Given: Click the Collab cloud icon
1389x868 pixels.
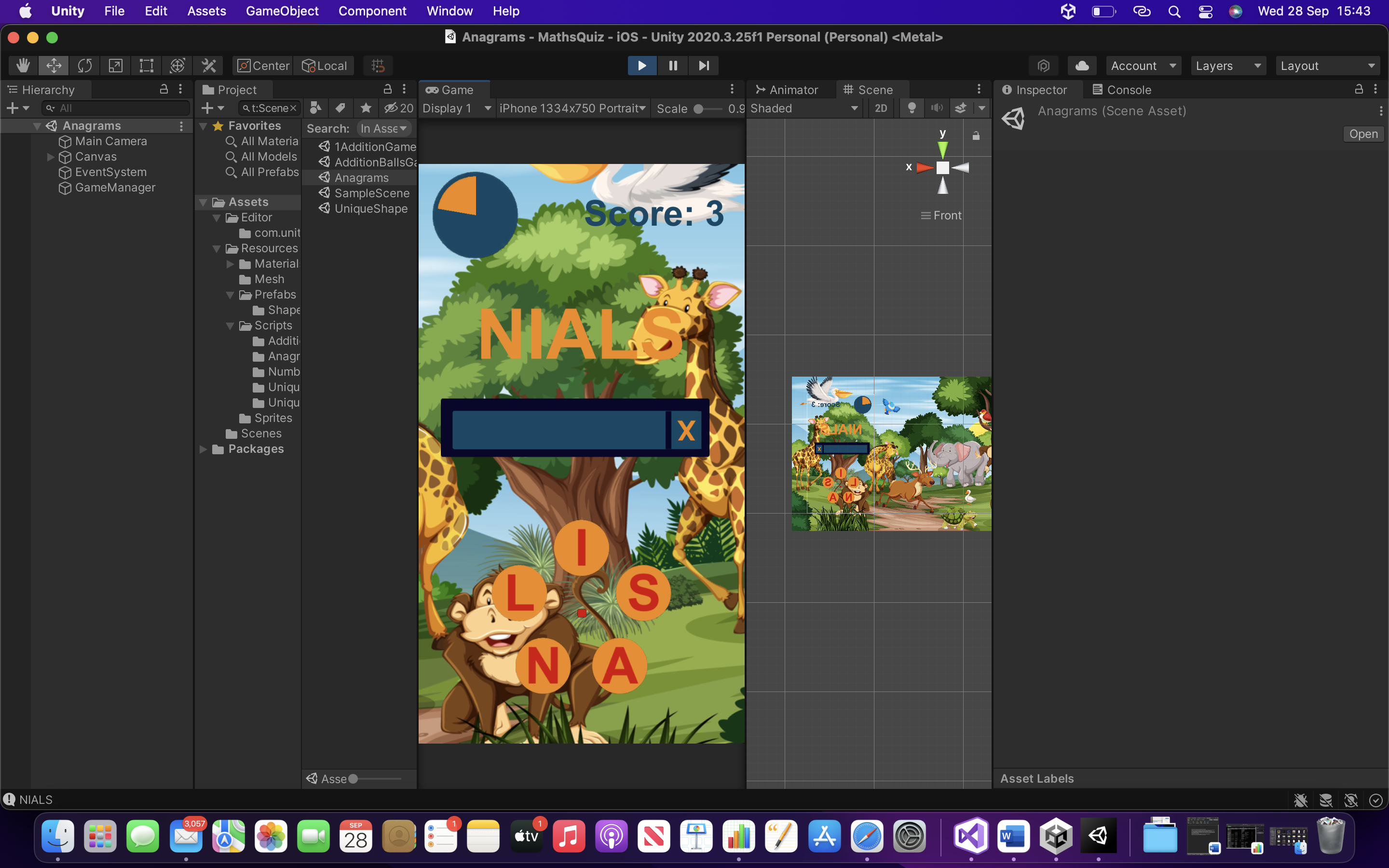Looking at the screenshot, I should pyautogui.click(x=1082, y=66).
